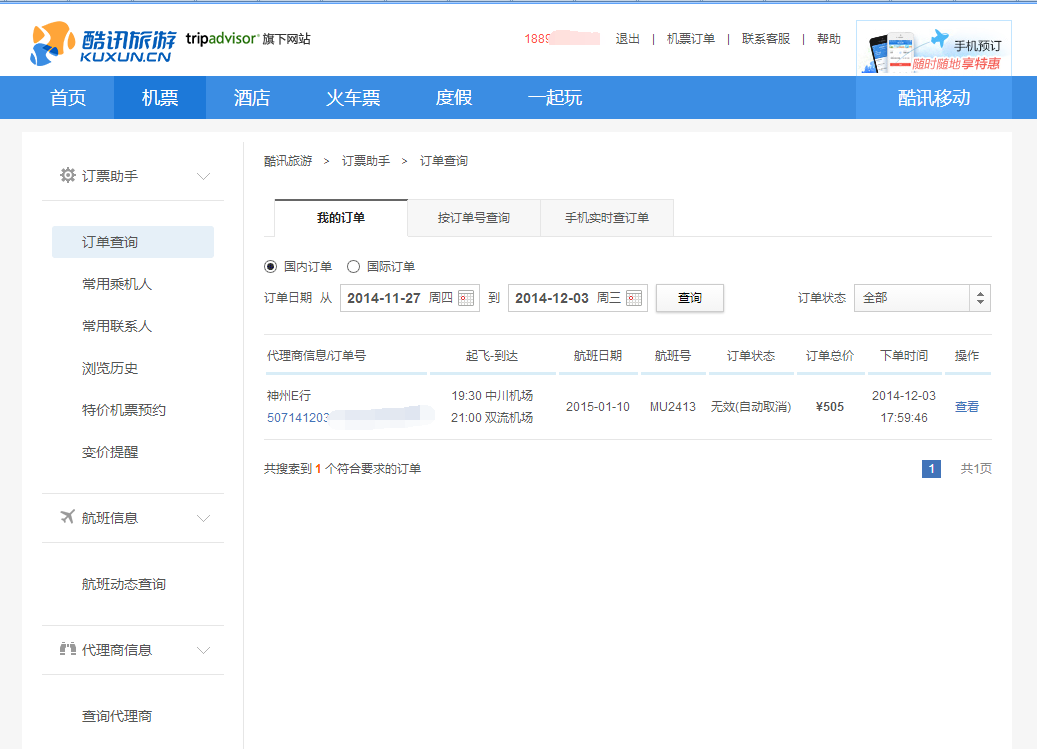Click the start date field 2014-11-27
This screenshot has height=749, width=1037.
pyautogui.click(x=409, y=298)
